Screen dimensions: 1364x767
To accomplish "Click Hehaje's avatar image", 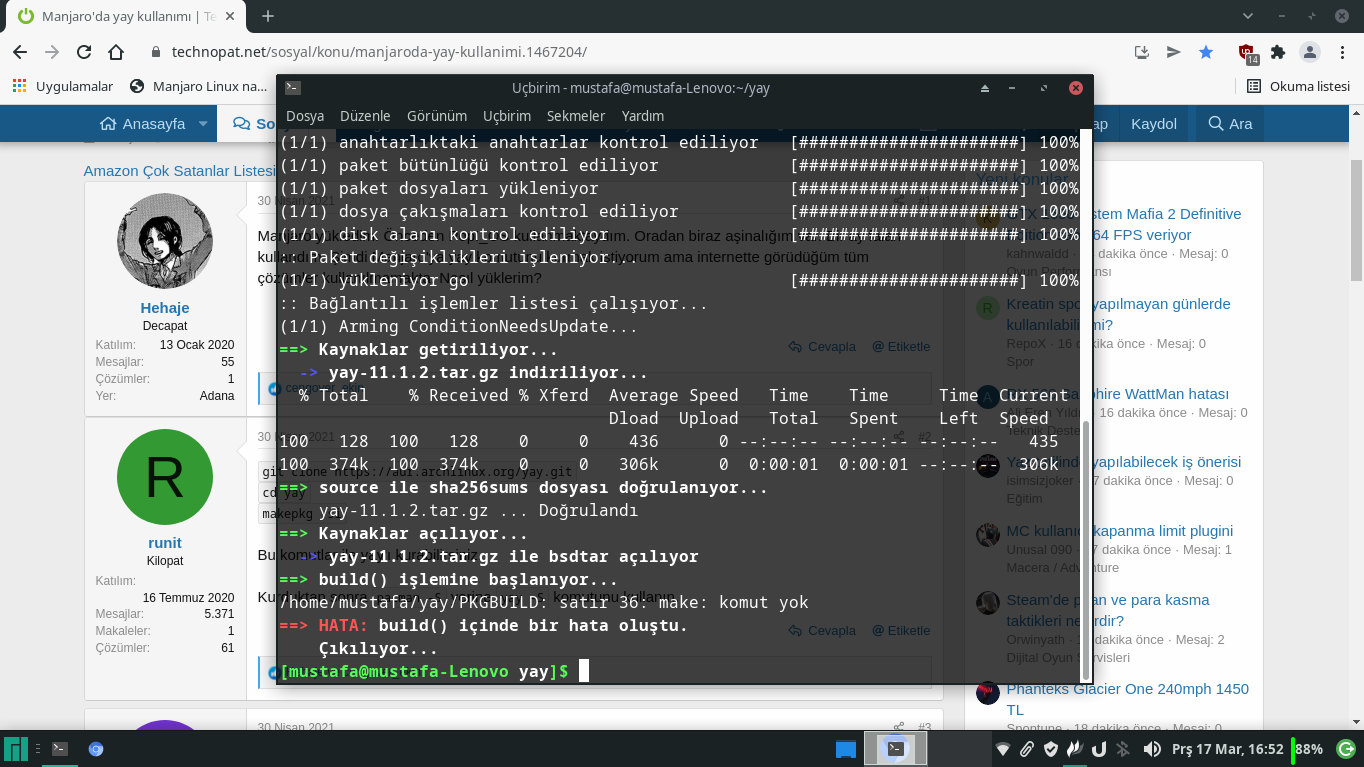I will click(x=165, y=242).
